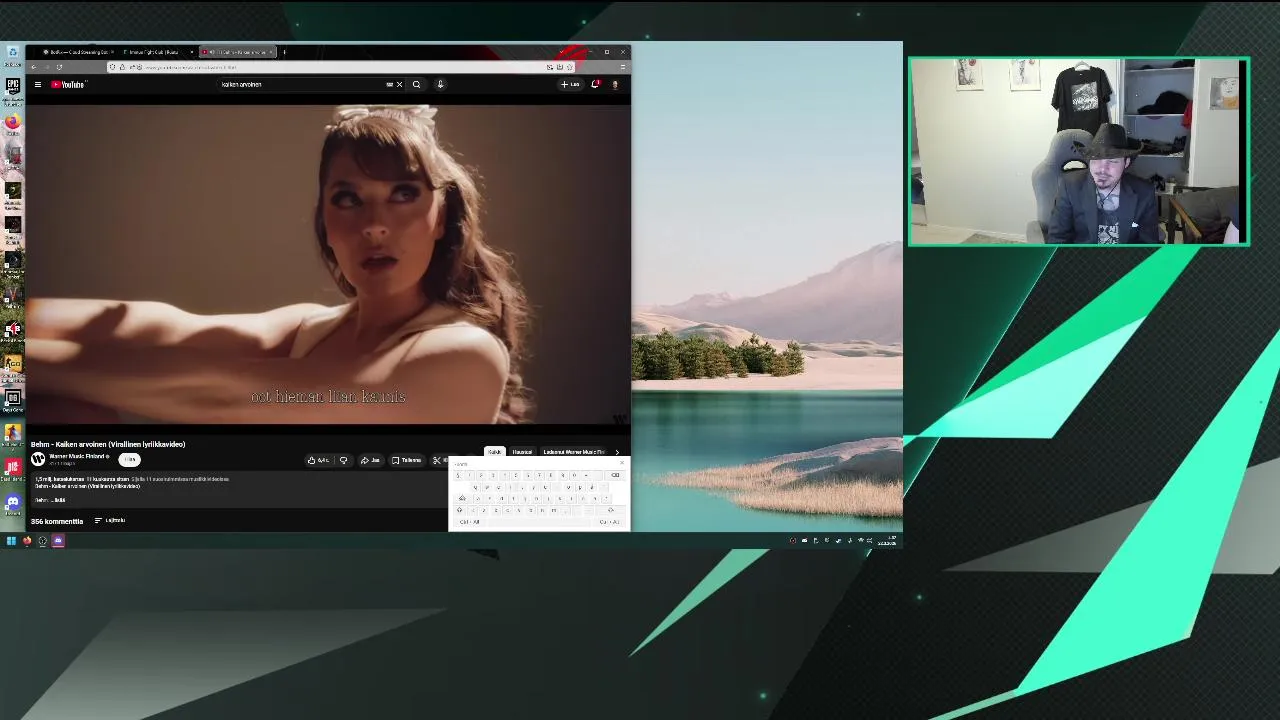Close the on-screen keyboard
This screenshot has height=720, width=1280.
pyautogui.click(x=622, y=463)
